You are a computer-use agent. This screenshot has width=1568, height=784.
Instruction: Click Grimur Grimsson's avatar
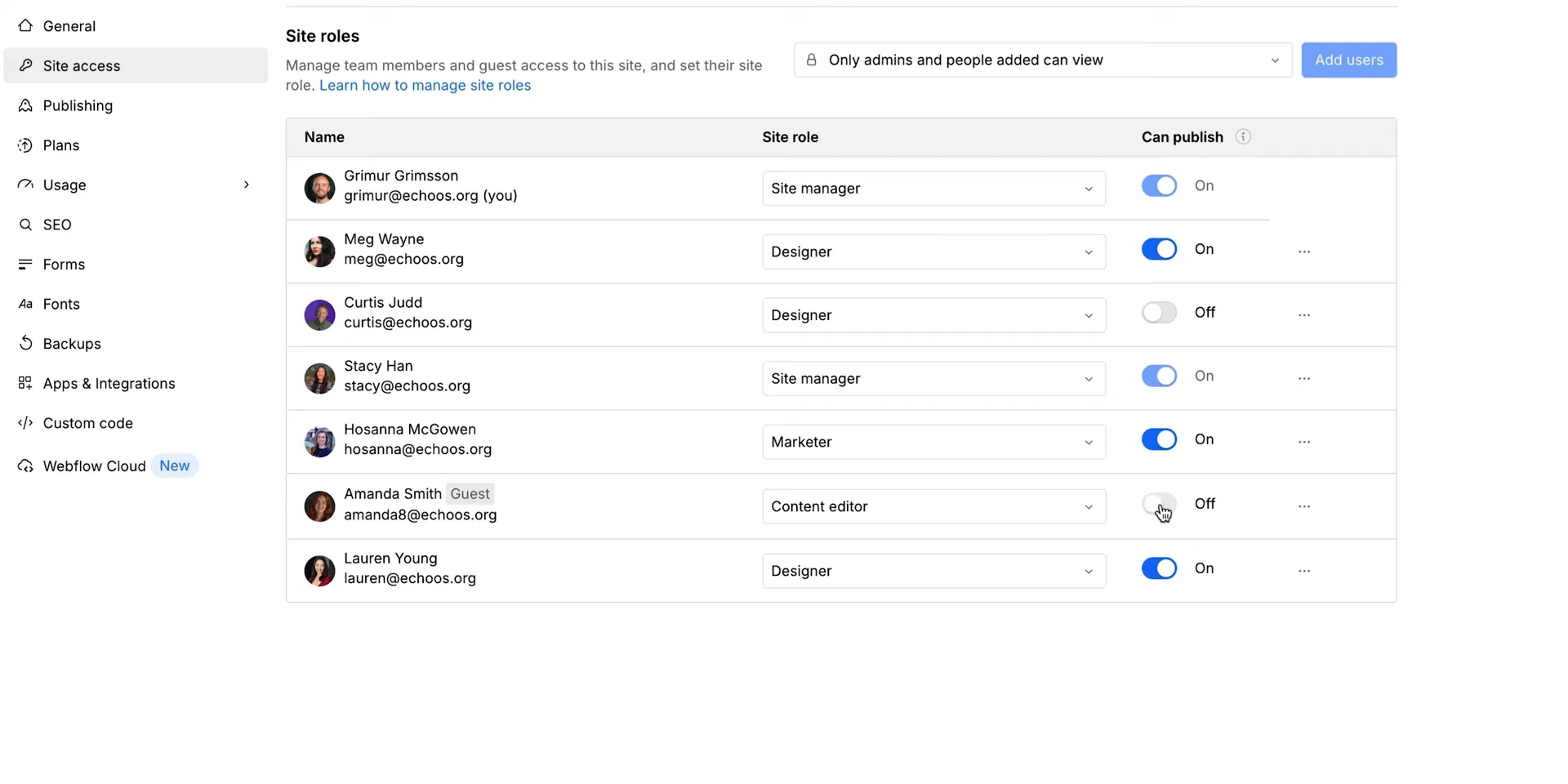point(319,188)
